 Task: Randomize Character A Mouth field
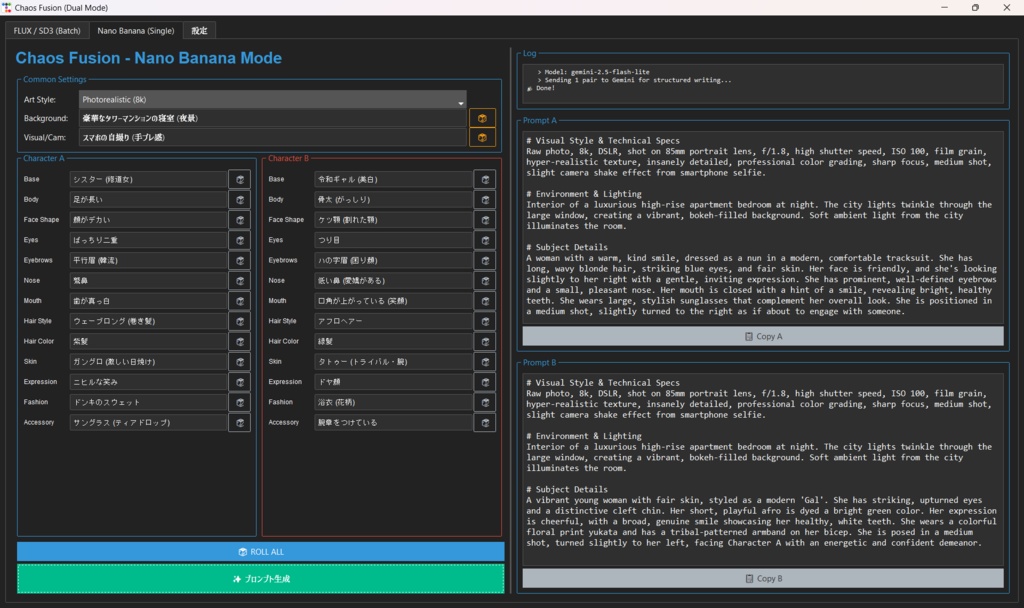[x=240, y=301]
